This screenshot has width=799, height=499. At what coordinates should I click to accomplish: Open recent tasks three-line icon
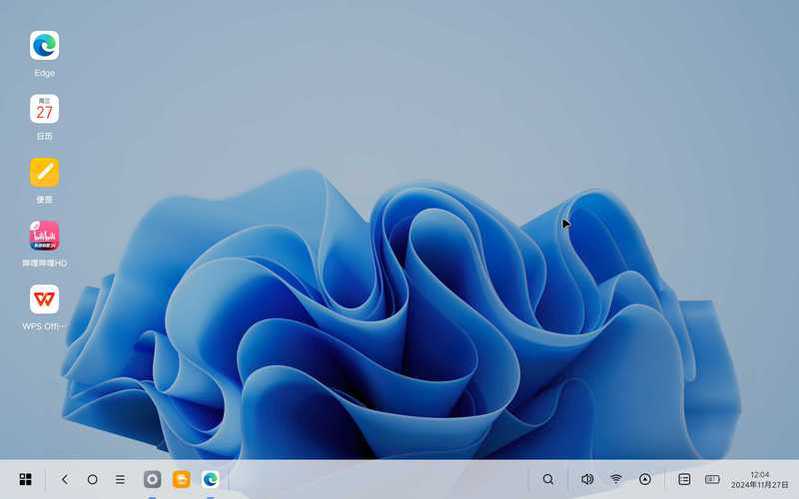click(x=120, y=479)
